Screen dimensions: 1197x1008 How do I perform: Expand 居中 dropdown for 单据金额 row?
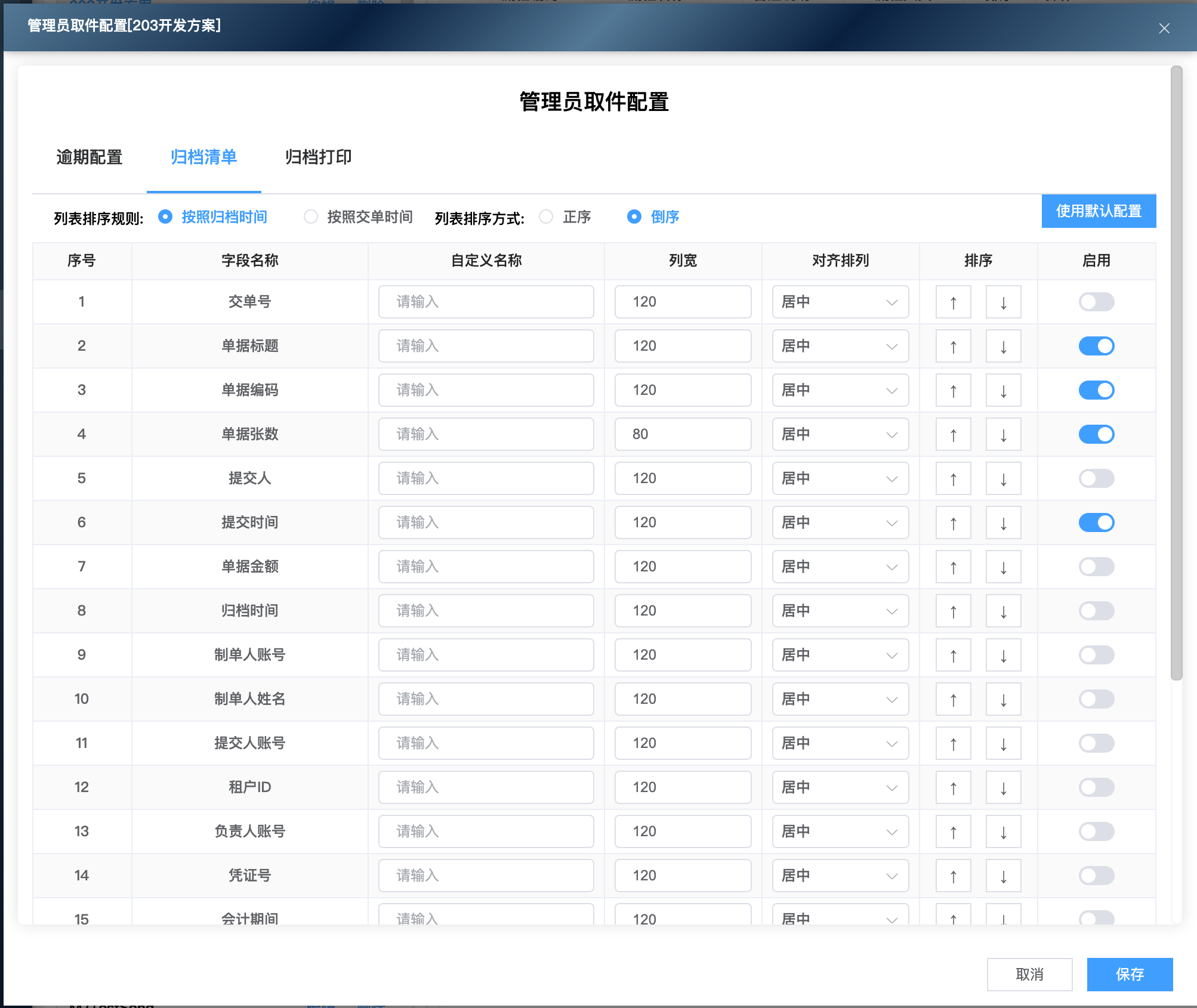click(840, 567)
